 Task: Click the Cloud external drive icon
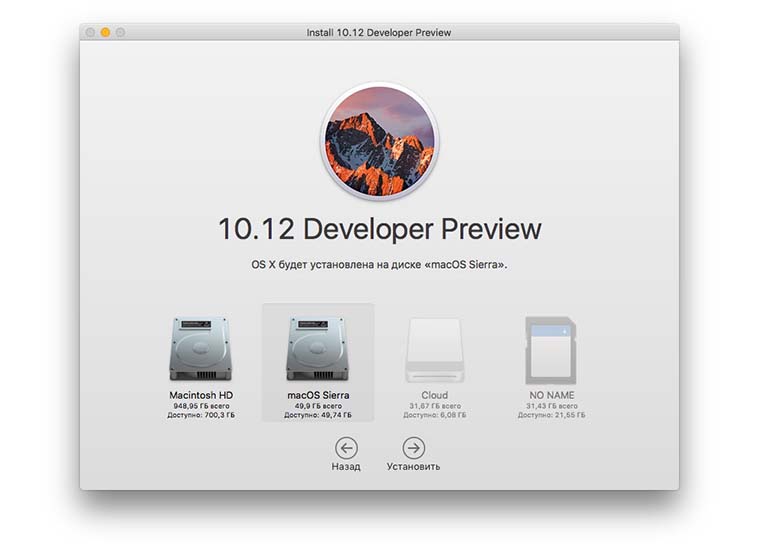point(435,350)
